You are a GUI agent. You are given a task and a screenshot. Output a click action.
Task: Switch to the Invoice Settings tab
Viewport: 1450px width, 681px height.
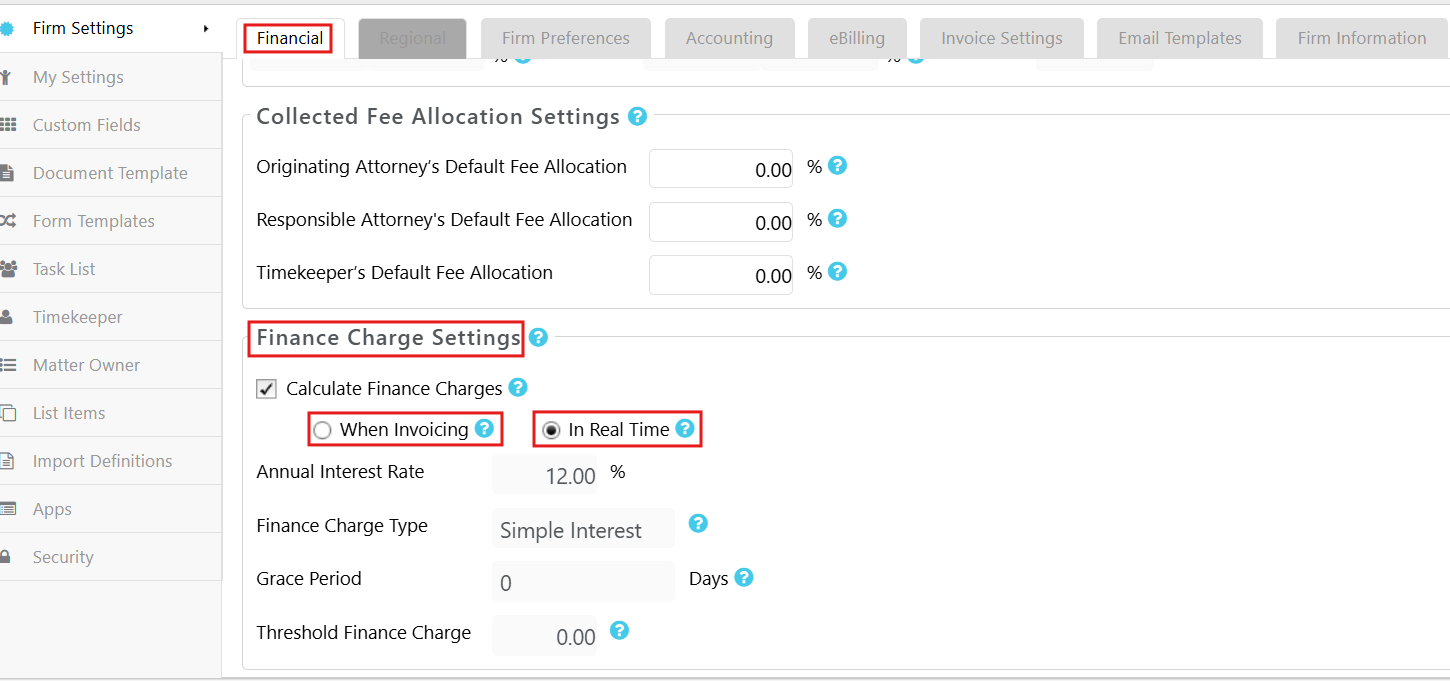1002,38
